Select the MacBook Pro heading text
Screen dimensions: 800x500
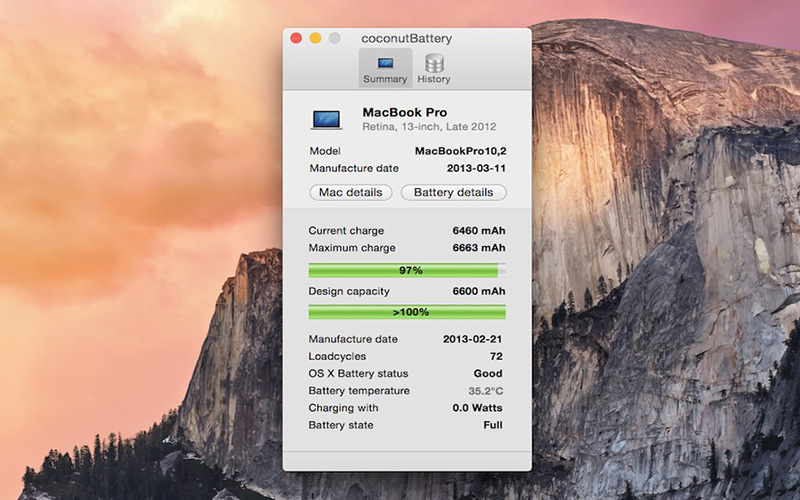tap(405, 112)
